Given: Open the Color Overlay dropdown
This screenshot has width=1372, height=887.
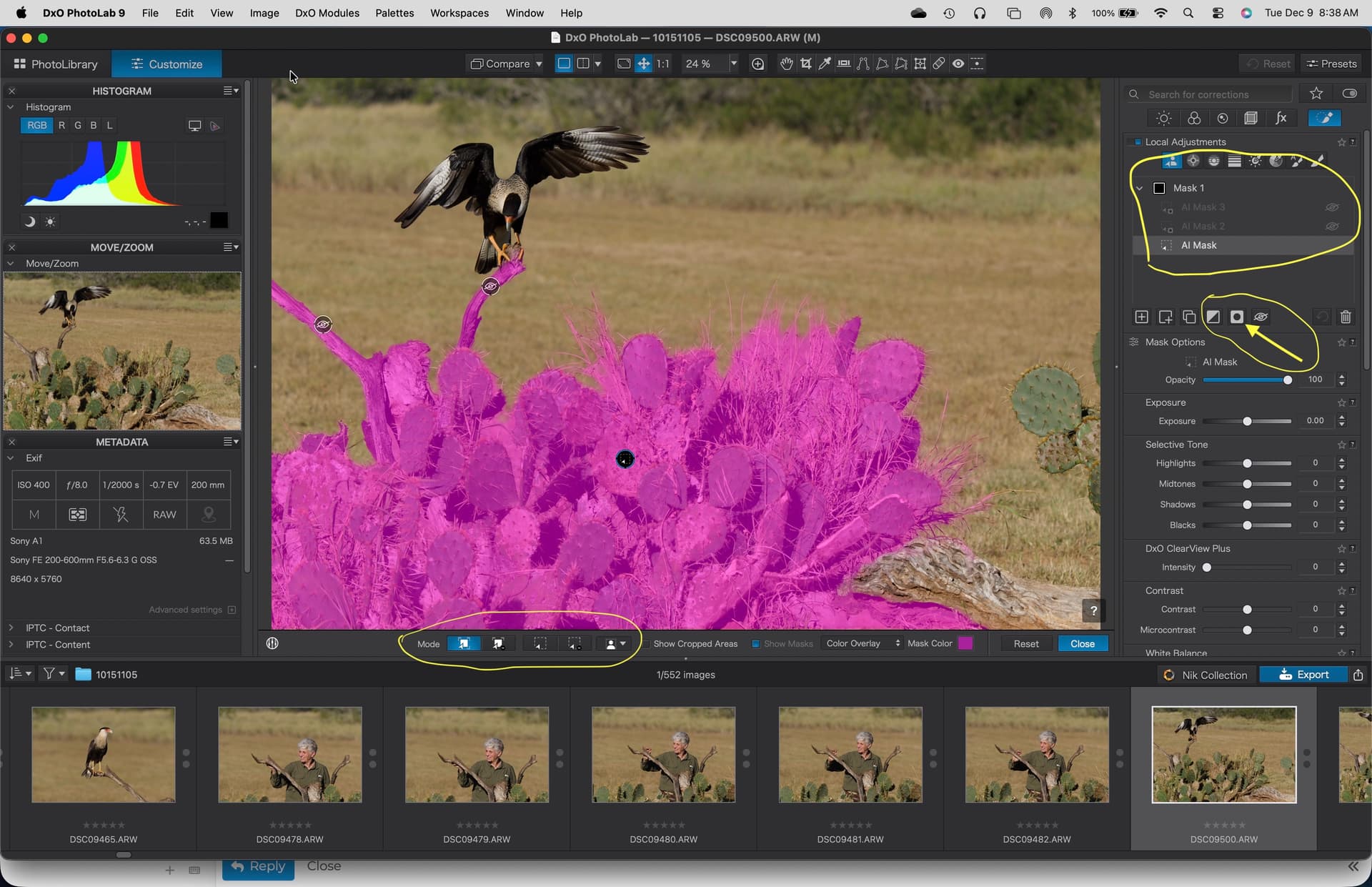Looking at the screenshot, I should tap(863, 644).
